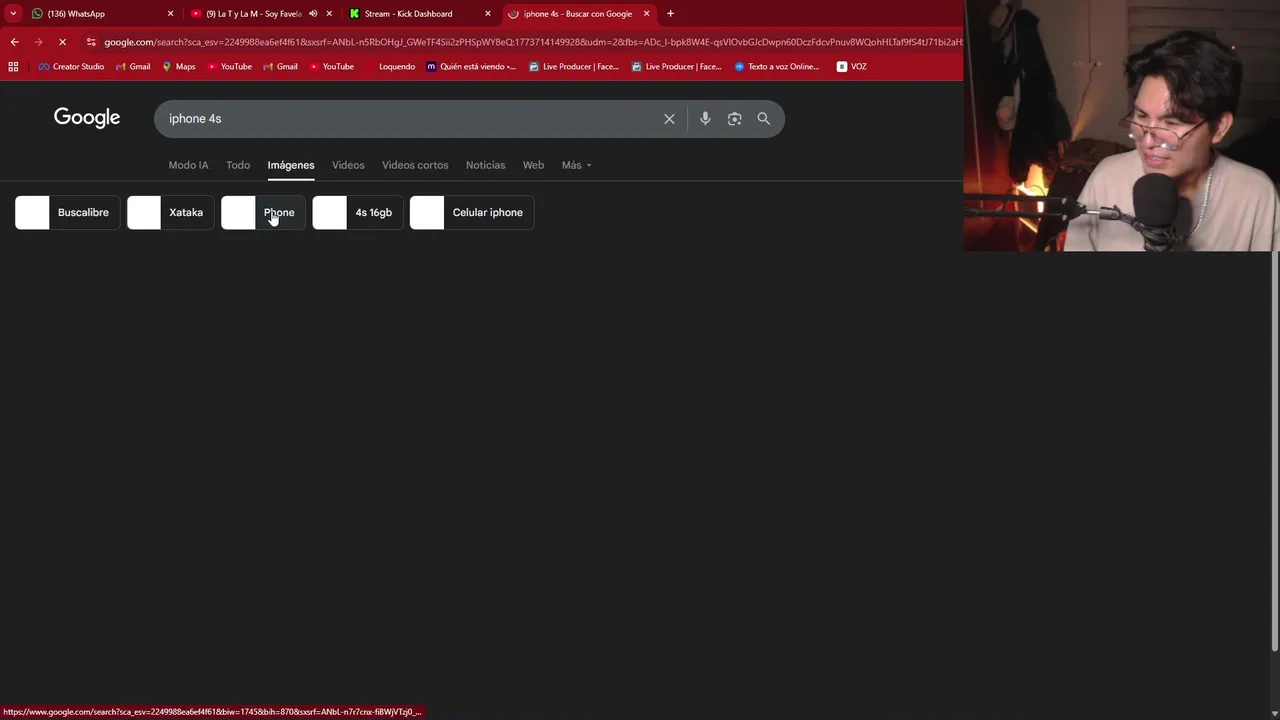The height and width of the screenshot is (720, 1280).
Task: Click the address bar URL
Action: (533, 42)
